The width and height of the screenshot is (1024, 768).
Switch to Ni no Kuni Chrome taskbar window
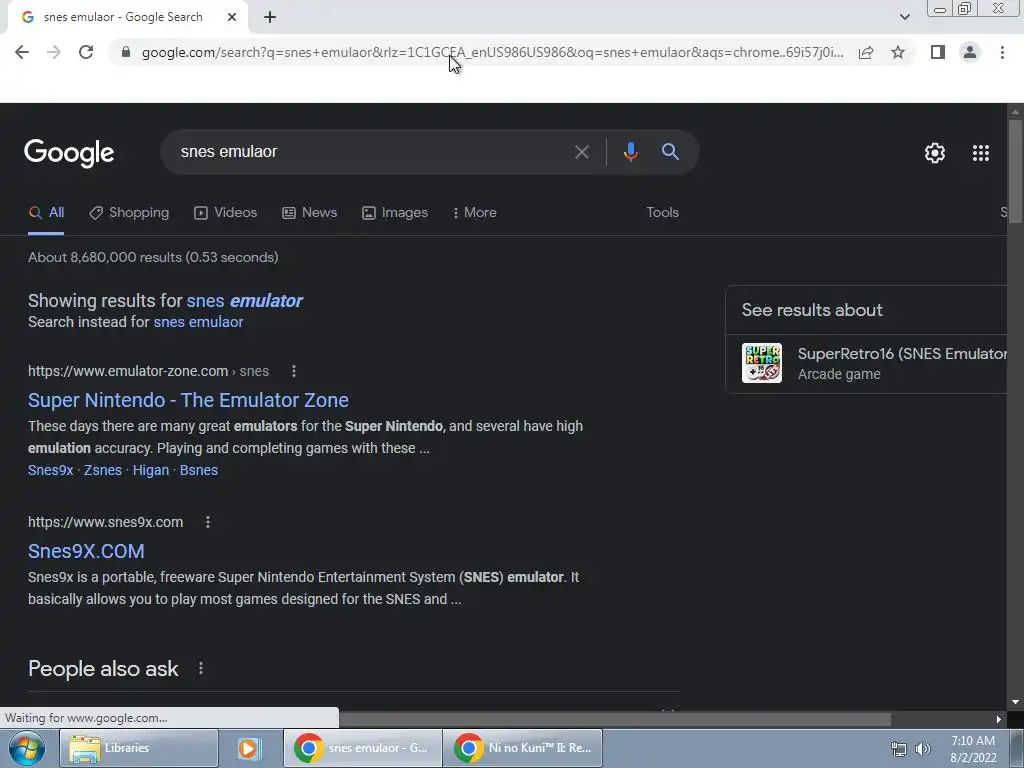pyautogui.click(x=522, y=748)
